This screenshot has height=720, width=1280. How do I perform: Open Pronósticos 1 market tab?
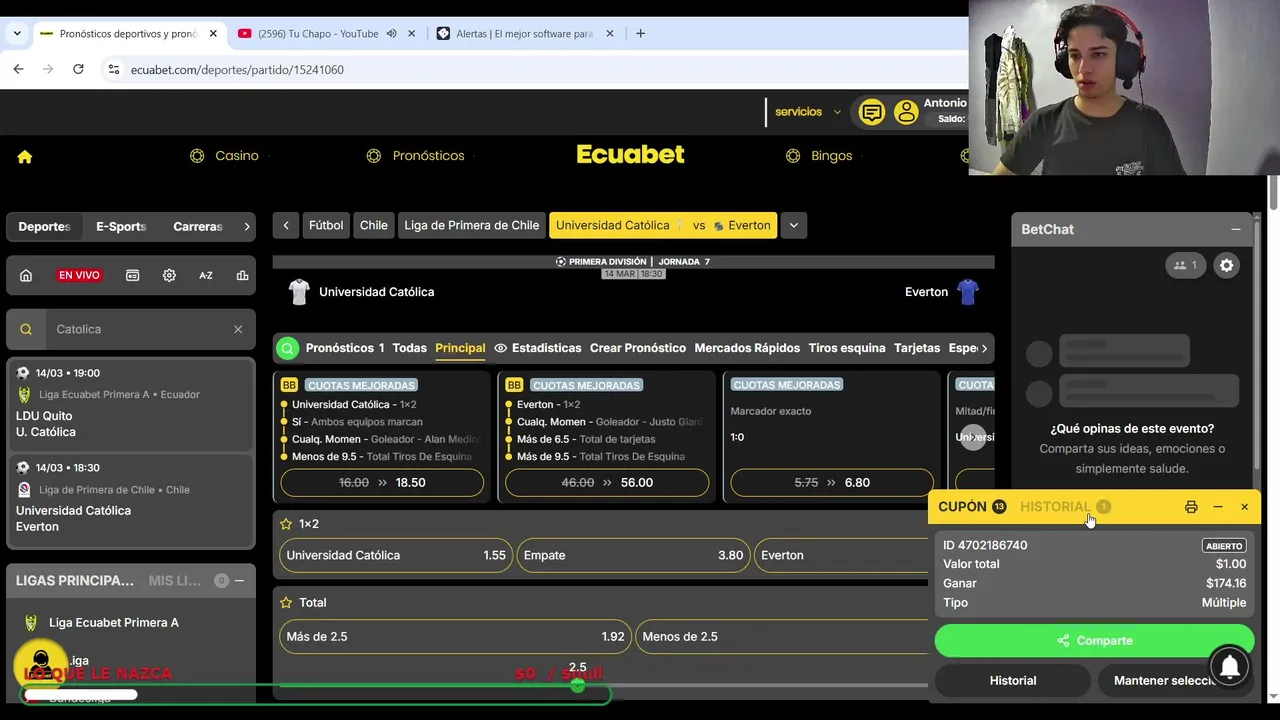point(345,348)
